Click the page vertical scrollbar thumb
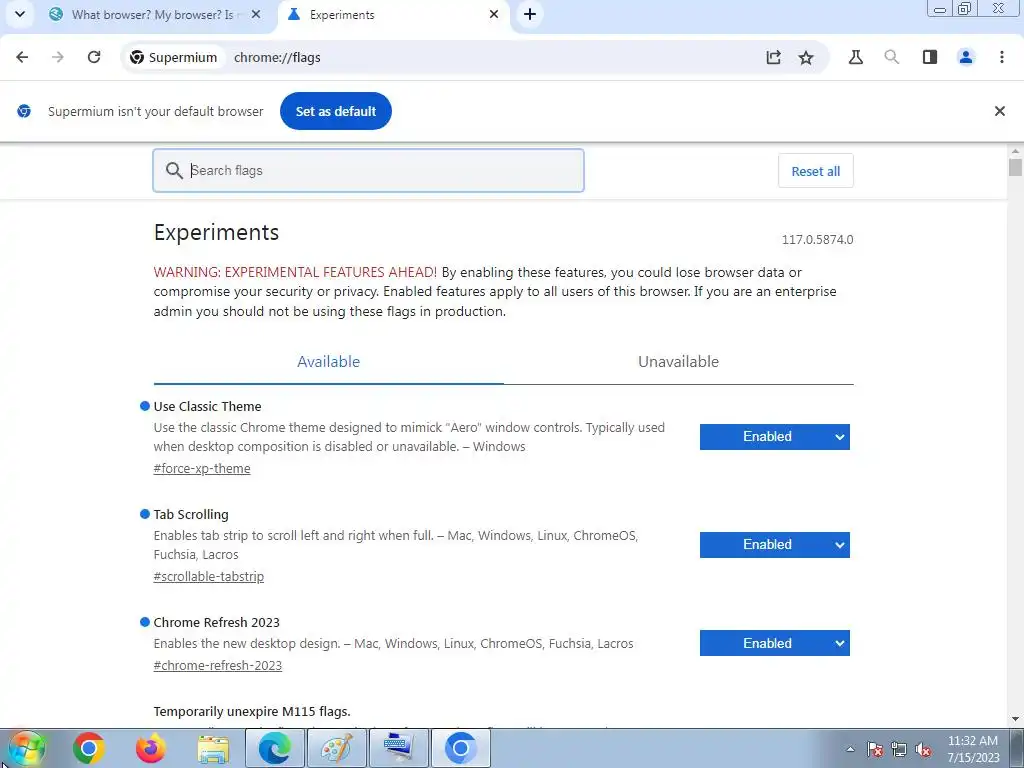 coord(1015,167)
